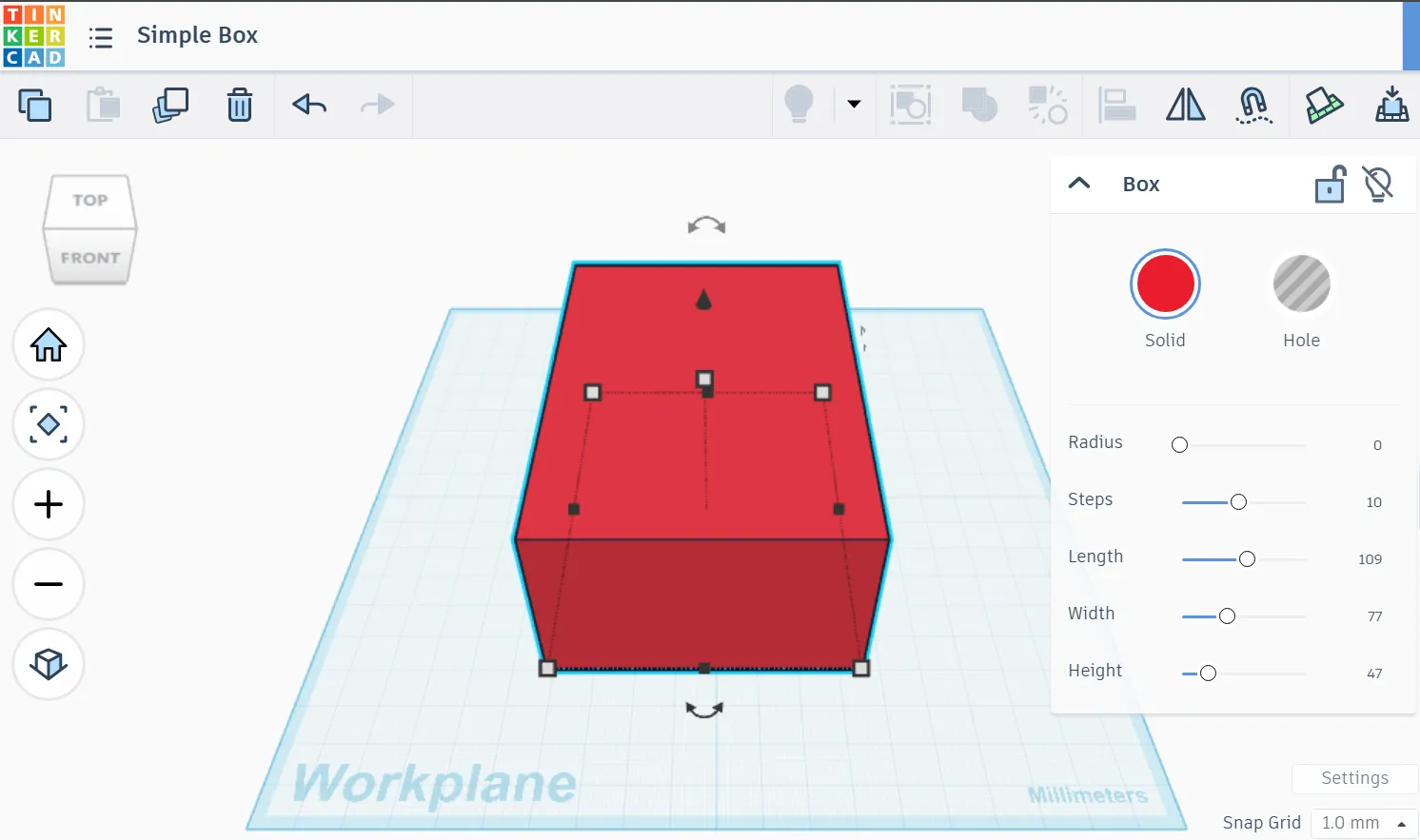Click the Duplicate and repeat icon

[x=170, y=105]
